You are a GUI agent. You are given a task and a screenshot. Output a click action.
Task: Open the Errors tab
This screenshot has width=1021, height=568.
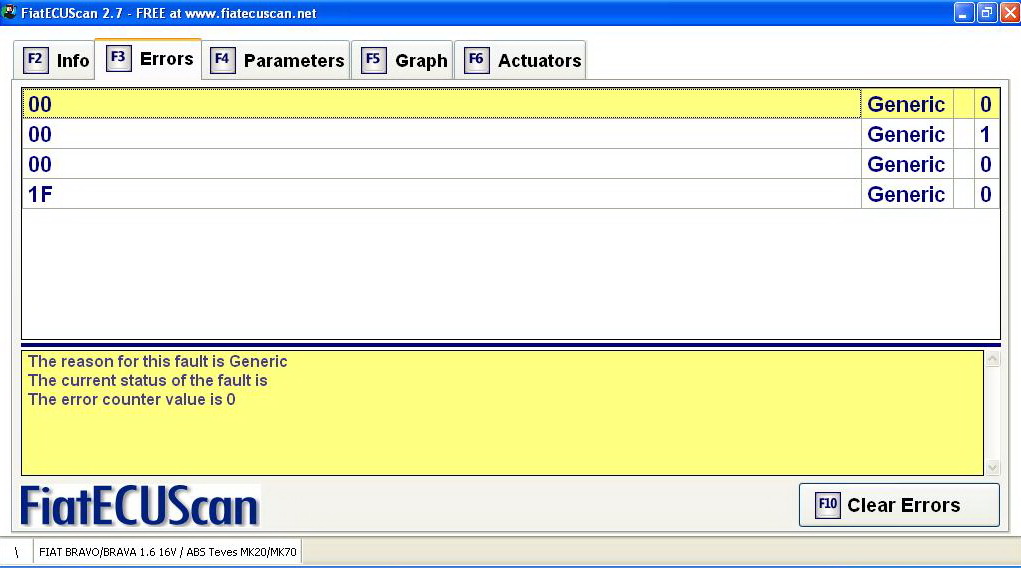point(148,59)
